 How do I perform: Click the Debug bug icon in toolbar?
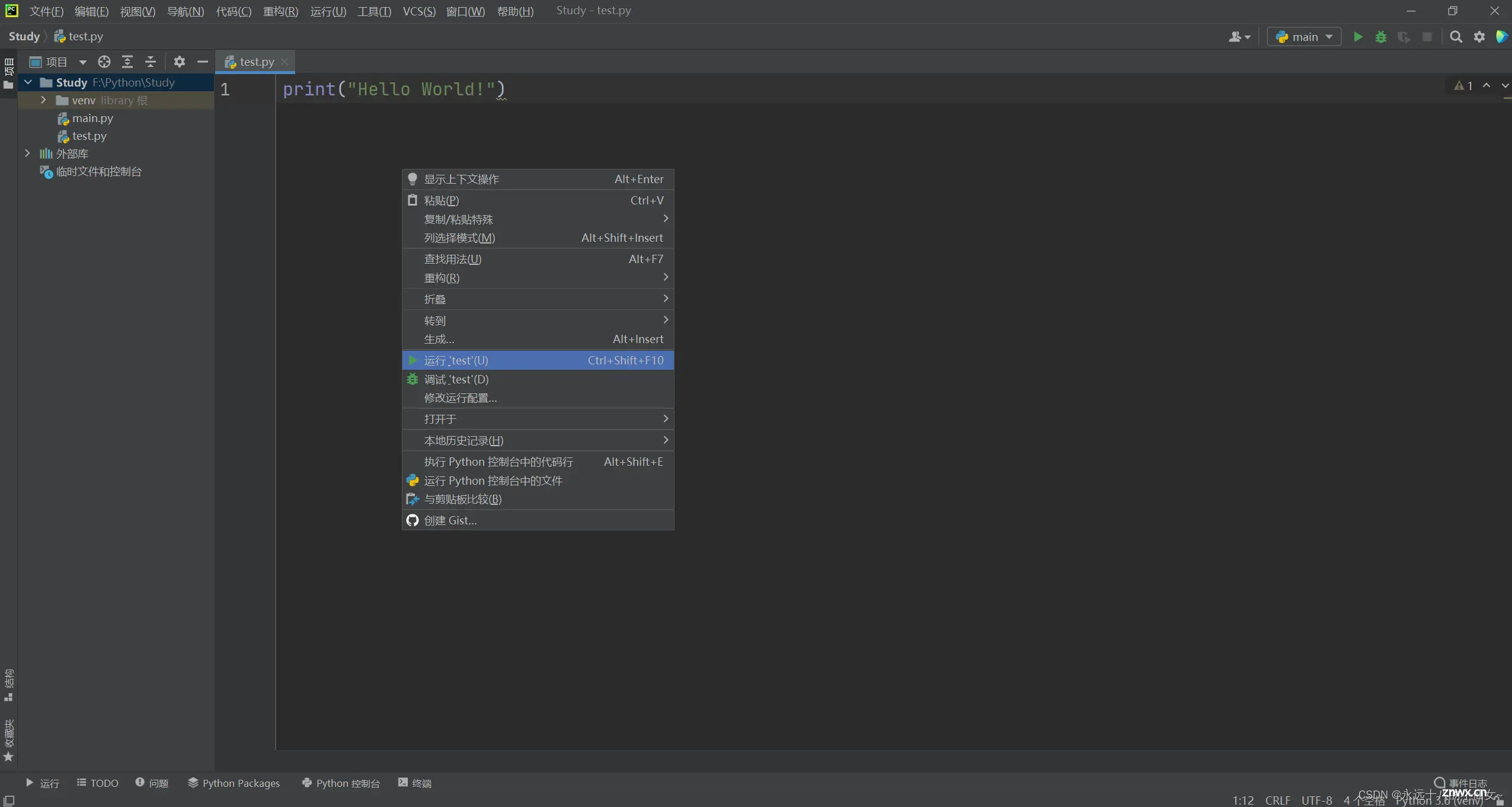tap(1381, 37)
